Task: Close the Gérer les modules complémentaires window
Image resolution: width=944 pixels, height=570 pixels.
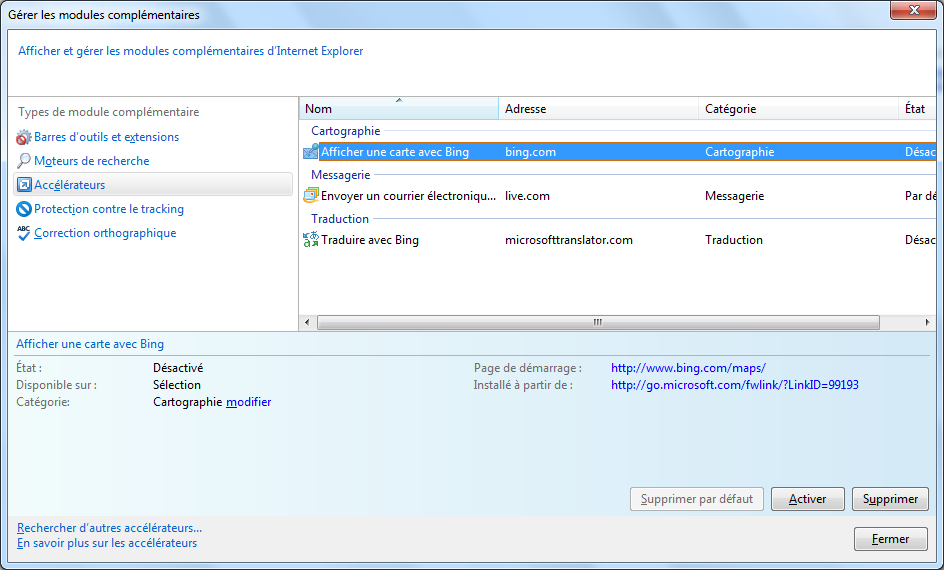Action: point(914,10)
